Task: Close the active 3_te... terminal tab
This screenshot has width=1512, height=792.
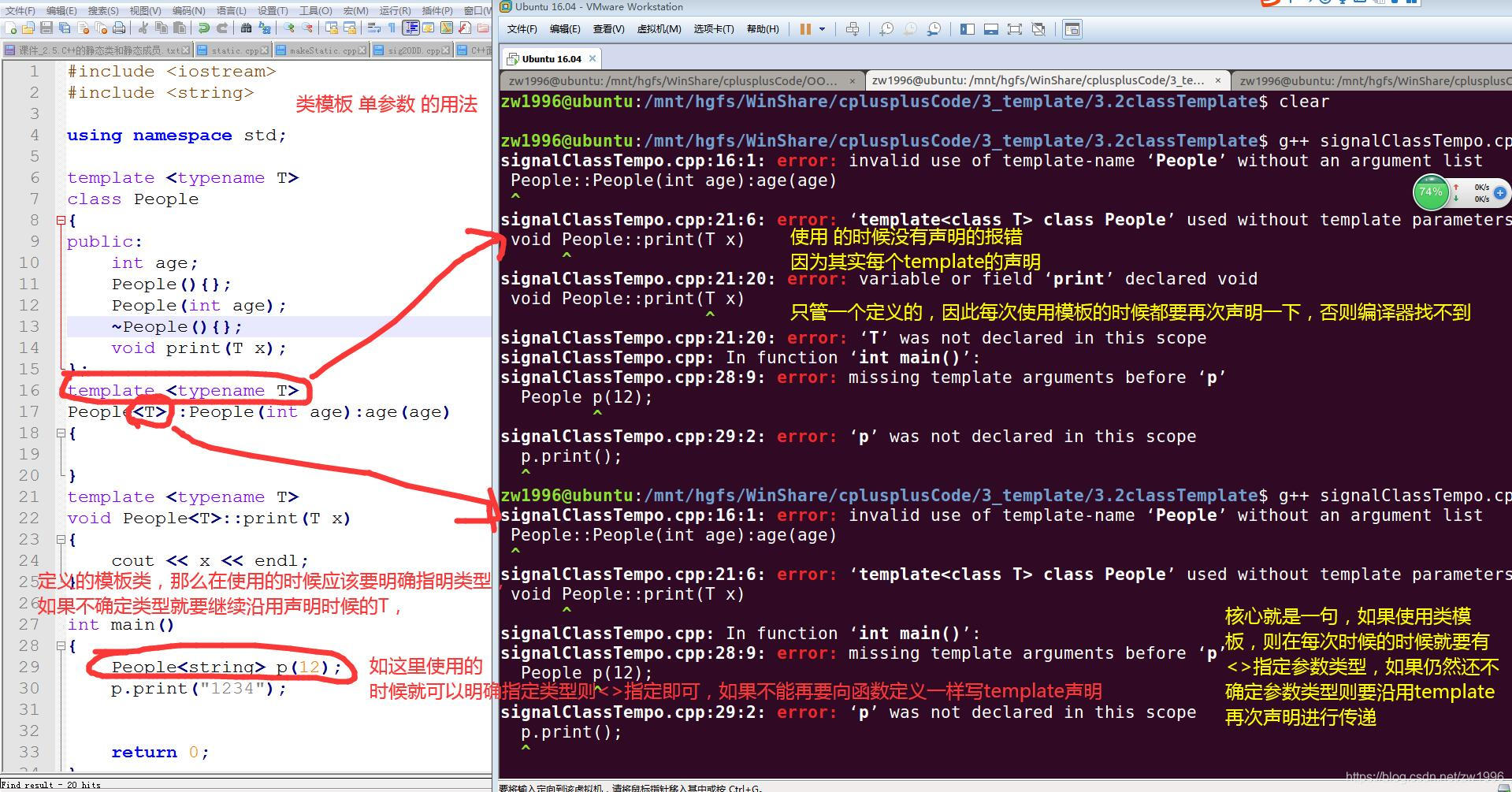Action: point(1218,80)
